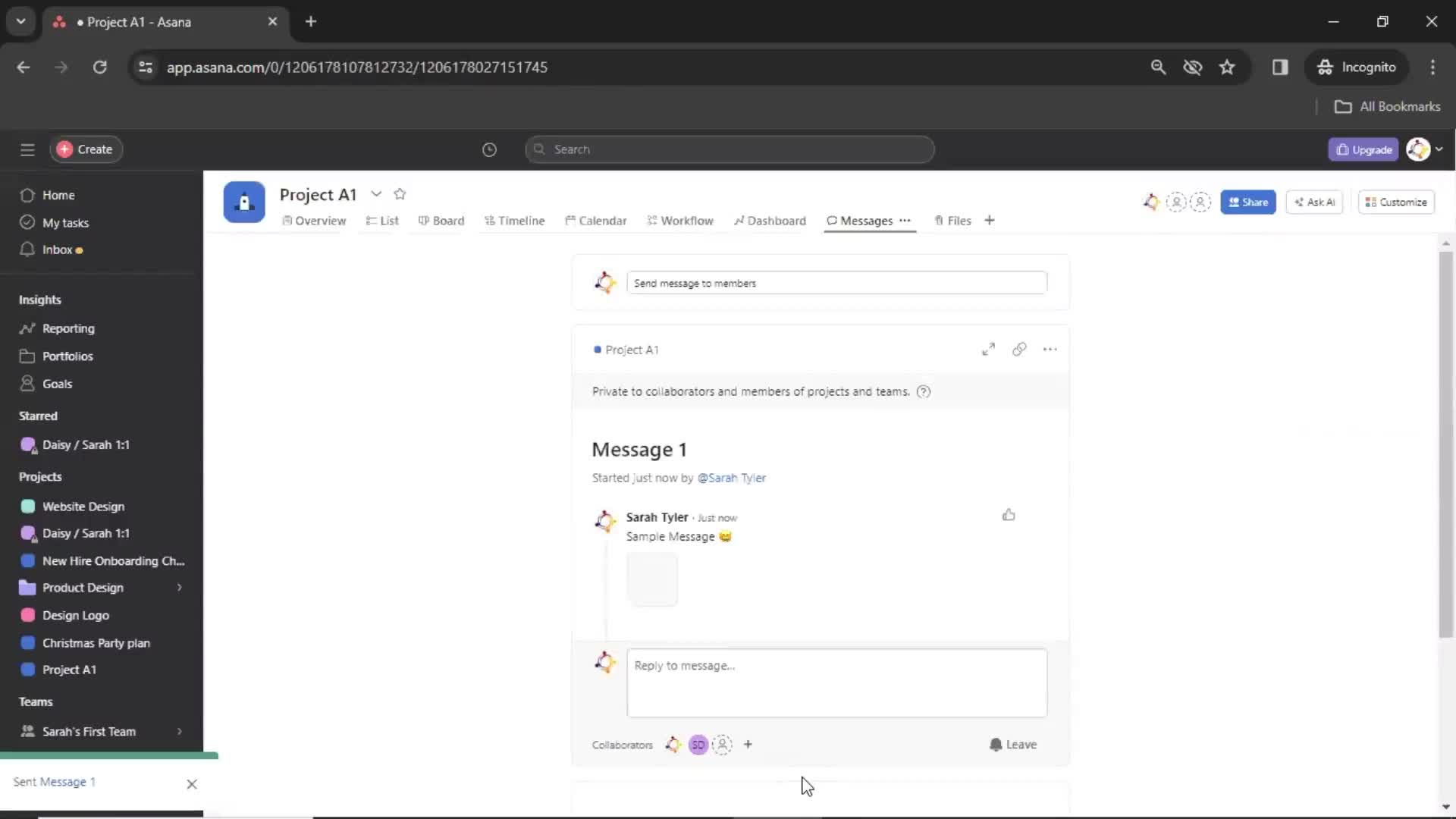Expand the Product Design project tree
Screen dimensions: 1456x819
(180, 587)
